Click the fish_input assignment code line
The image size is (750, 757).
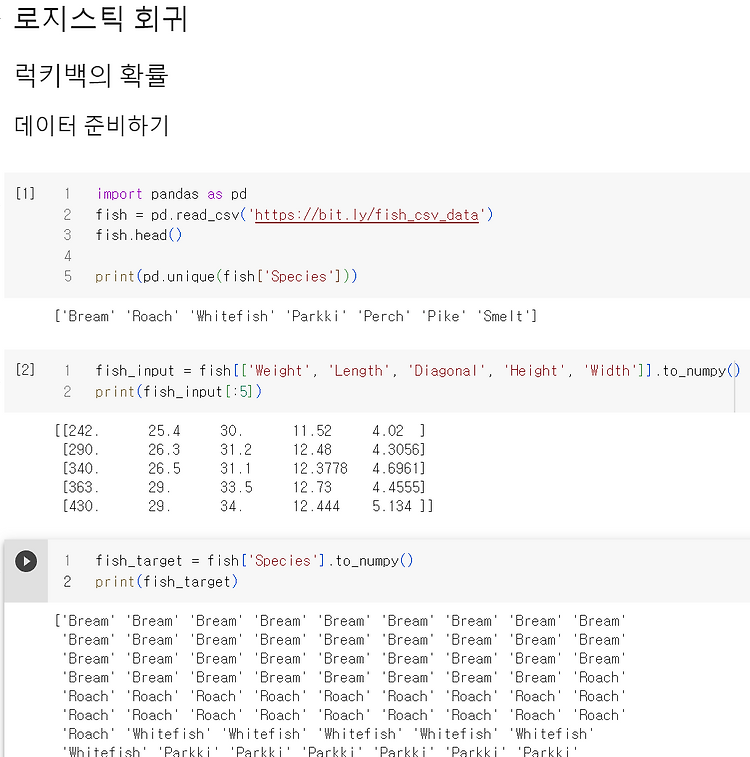pos(417,371)
